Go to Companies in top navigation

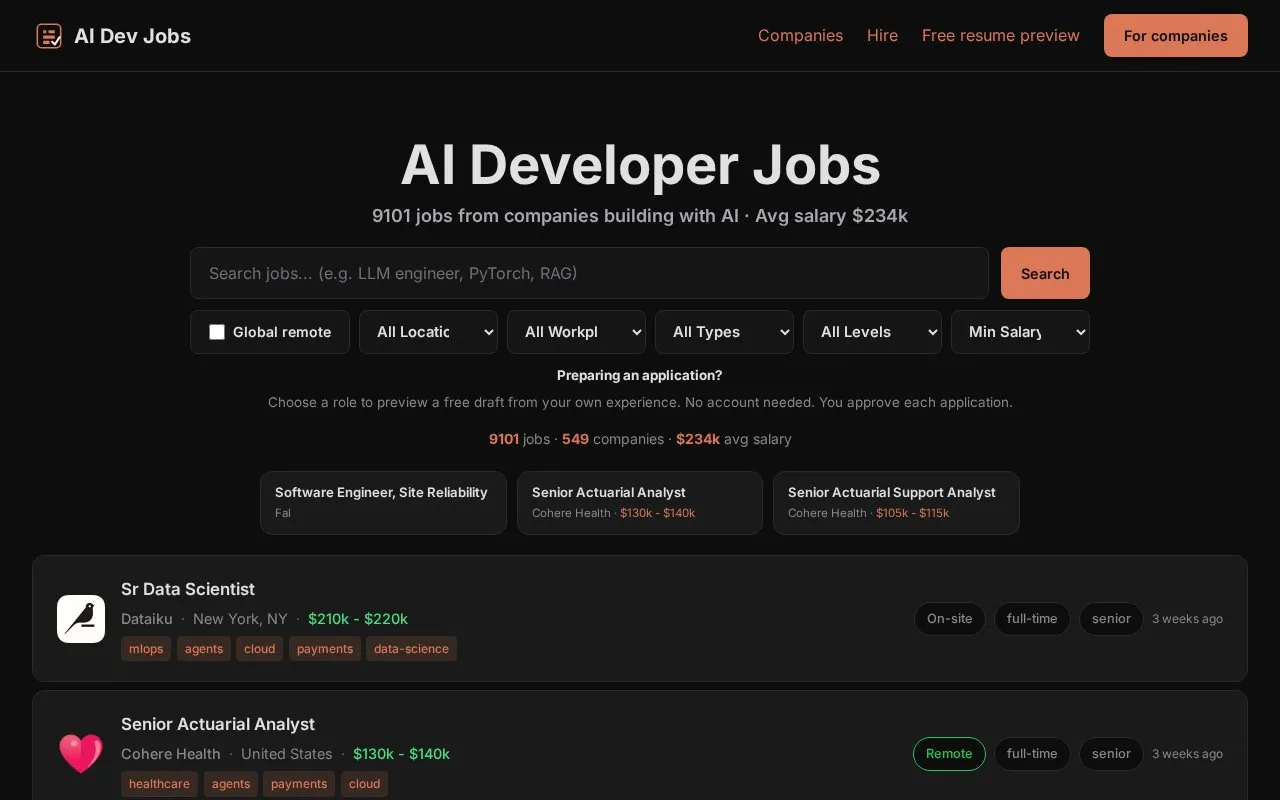(x=800, y=36)
